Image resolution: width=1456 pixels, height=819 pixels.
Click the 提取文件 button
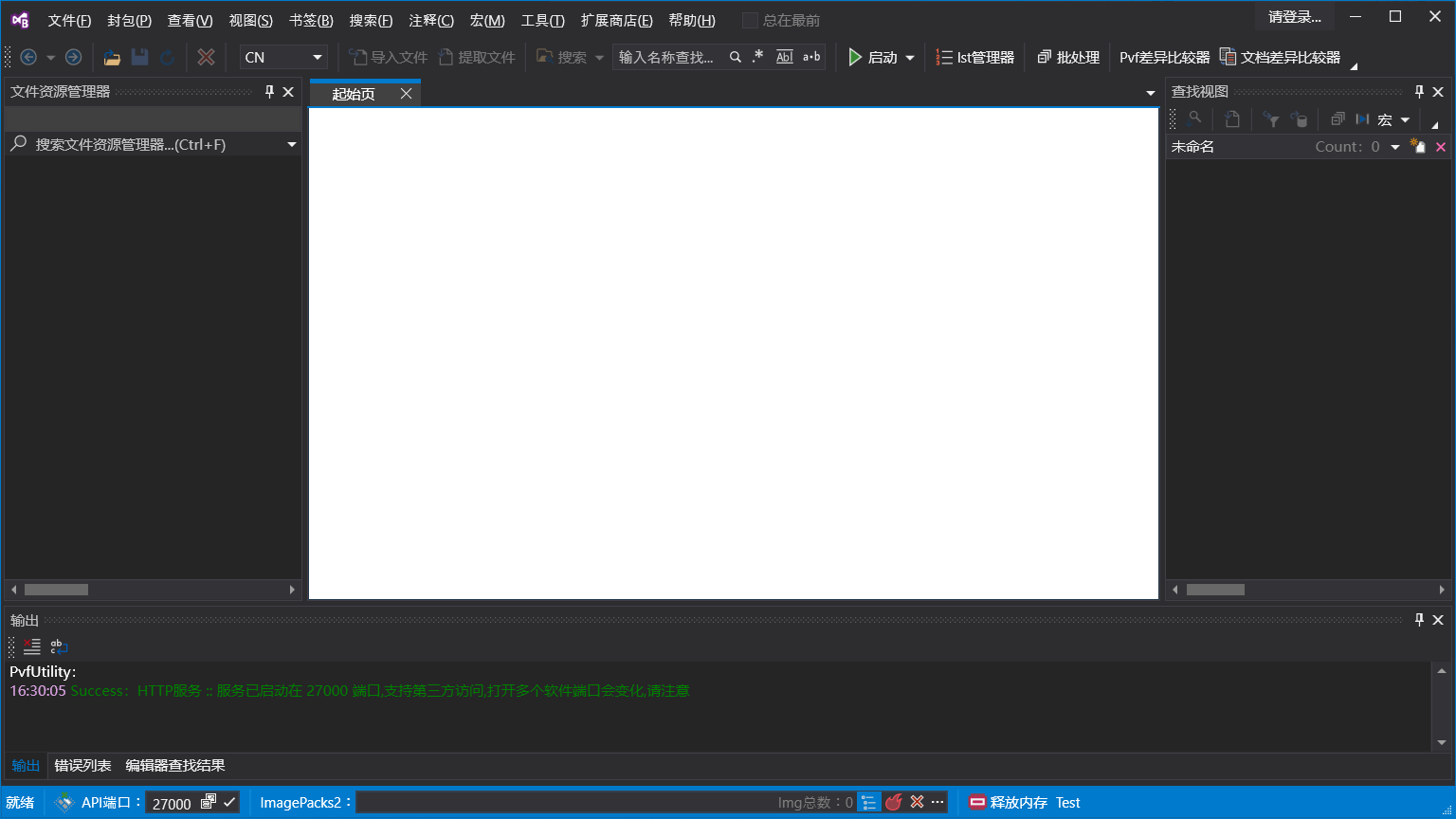[x=477, y=57]
